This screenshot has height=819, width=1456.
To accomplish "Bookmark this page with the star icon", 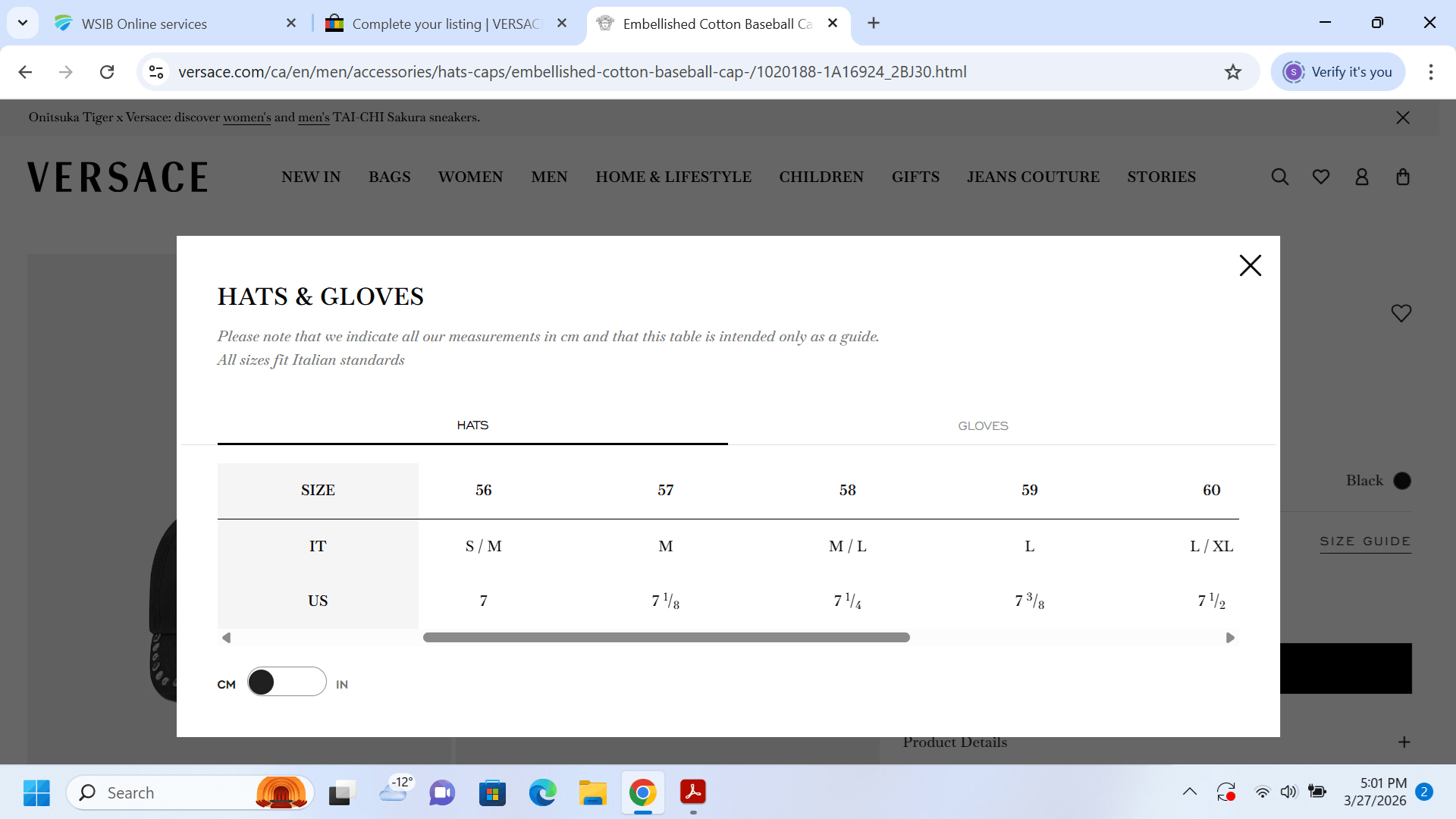I will tap(1233, 72).
